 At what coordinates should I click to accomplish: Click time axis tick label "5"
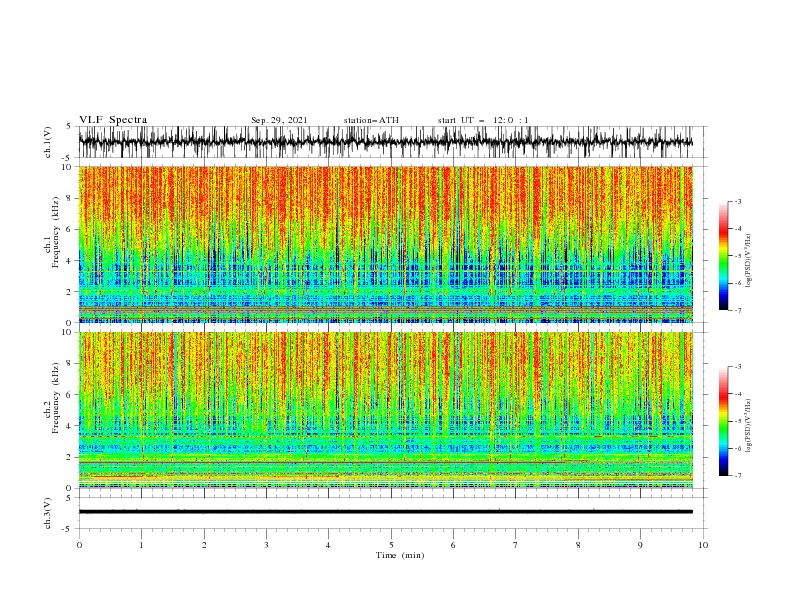391,545
